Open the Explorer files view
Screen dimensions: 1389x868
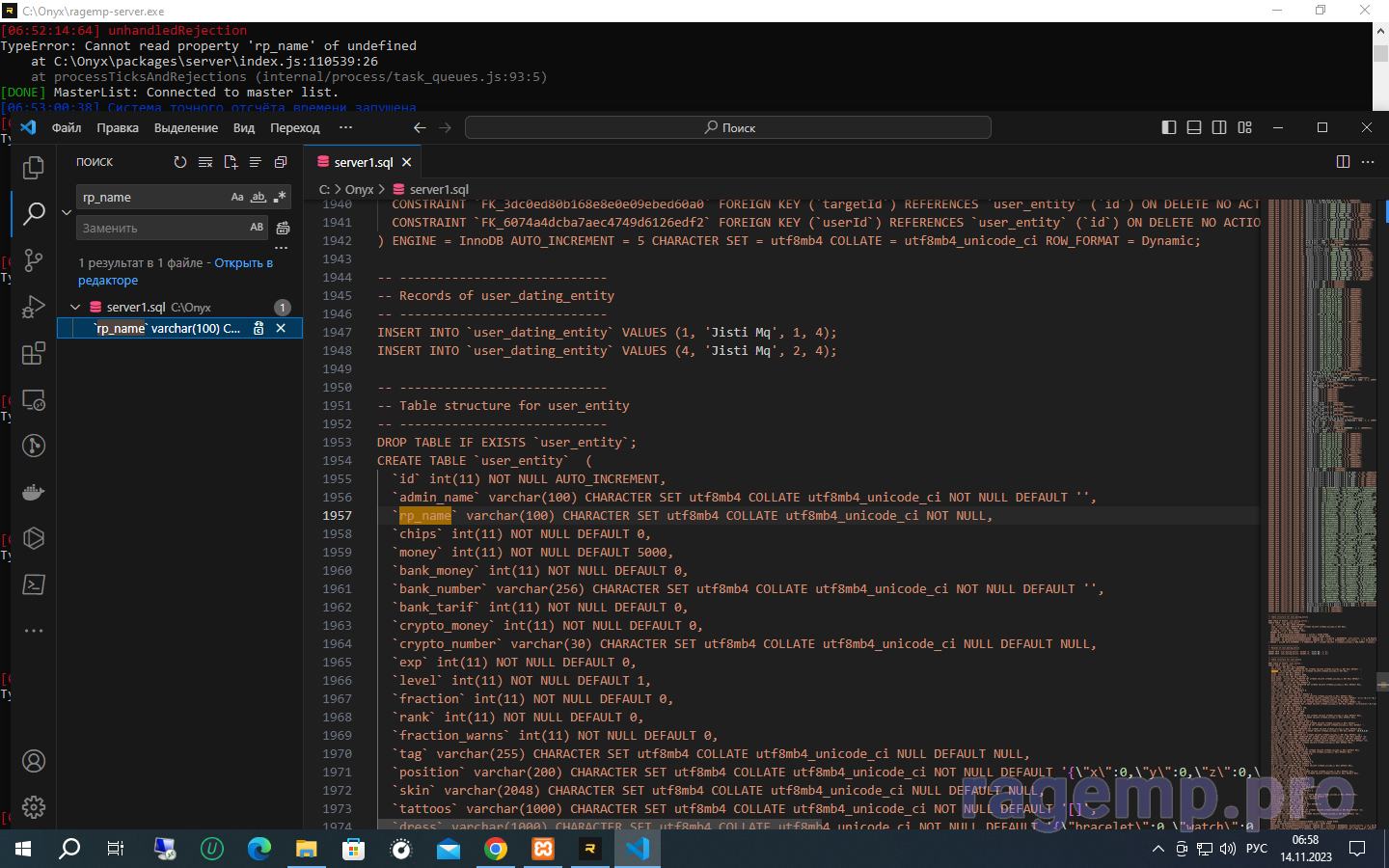pyautogui.click(x=34, y=168)
